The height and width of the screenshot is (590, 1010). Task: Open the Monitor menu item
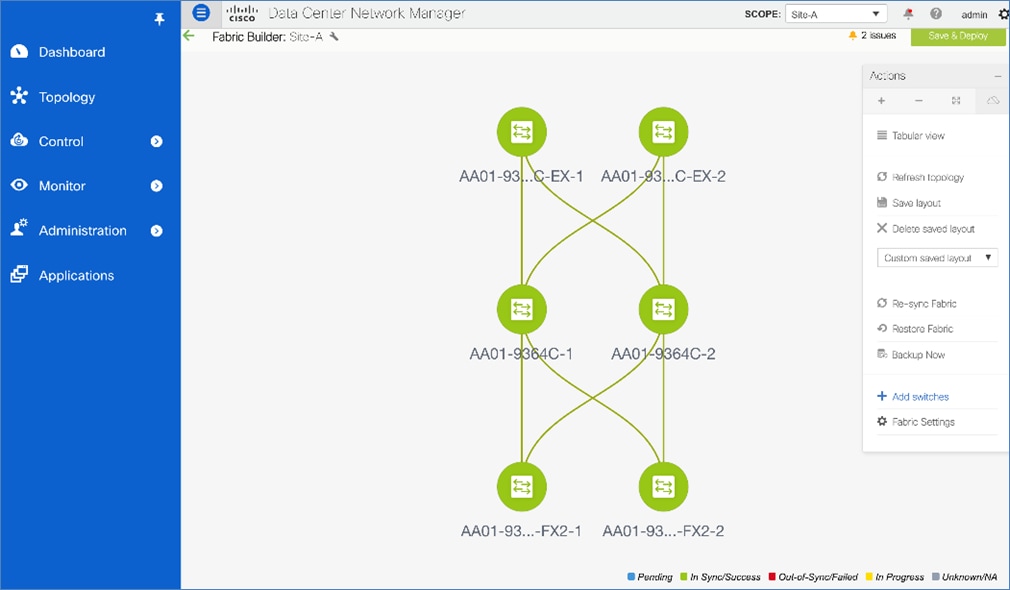coord(62,186)
